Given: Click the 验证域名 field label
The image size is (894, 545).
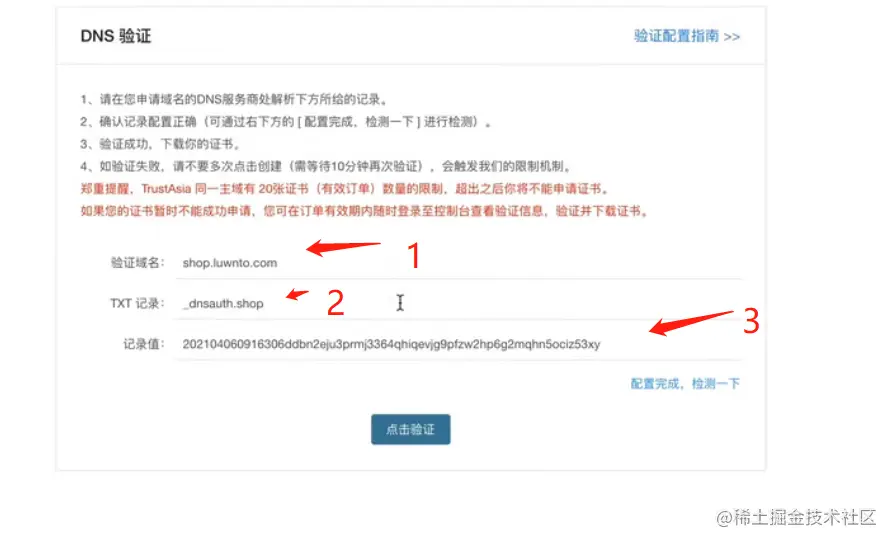Looking at the screenshot, I should click(x=137, y=263).
